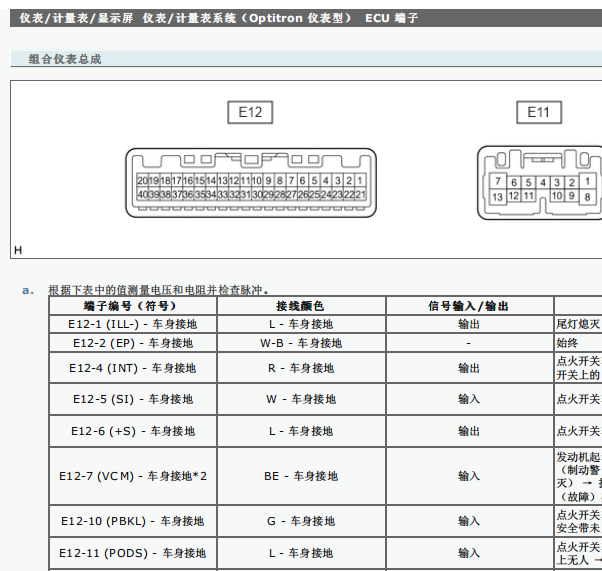Select the 端子编号（符号） column header
This screenshot has height=571, width=602.
tap(133, 306)
